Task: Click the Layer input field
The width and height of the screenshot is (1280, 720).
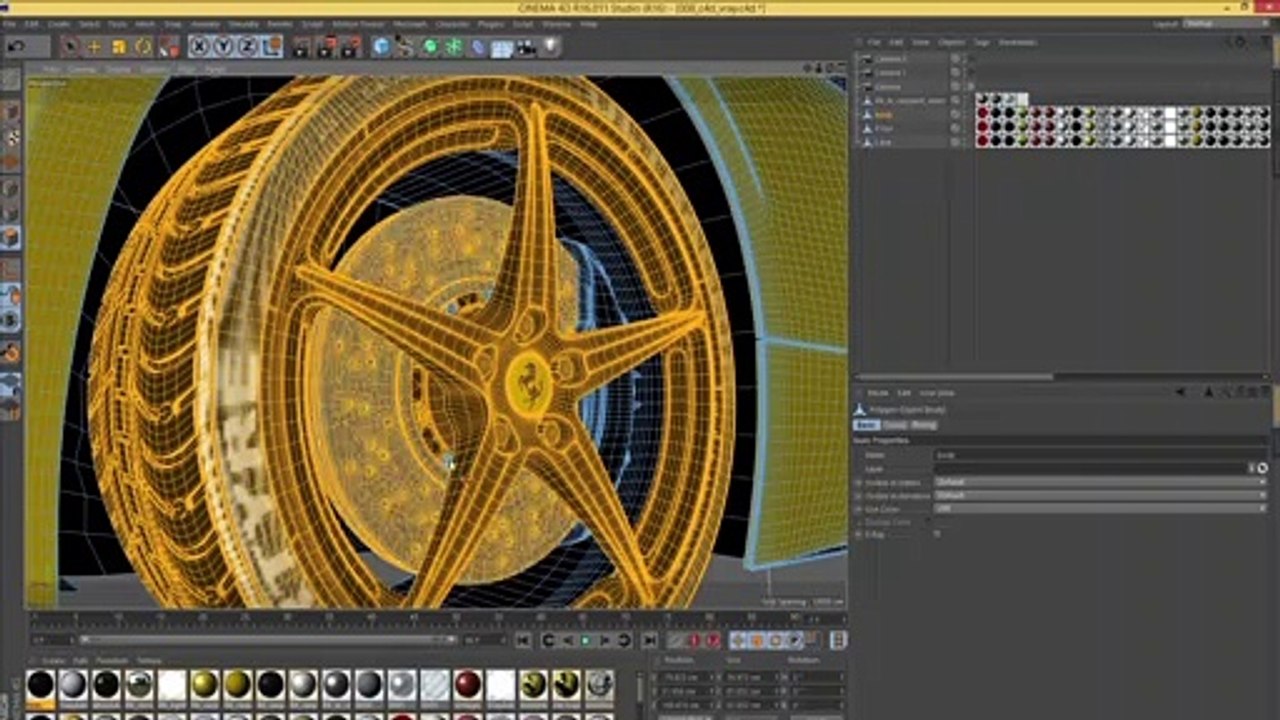Action: 1090,468
